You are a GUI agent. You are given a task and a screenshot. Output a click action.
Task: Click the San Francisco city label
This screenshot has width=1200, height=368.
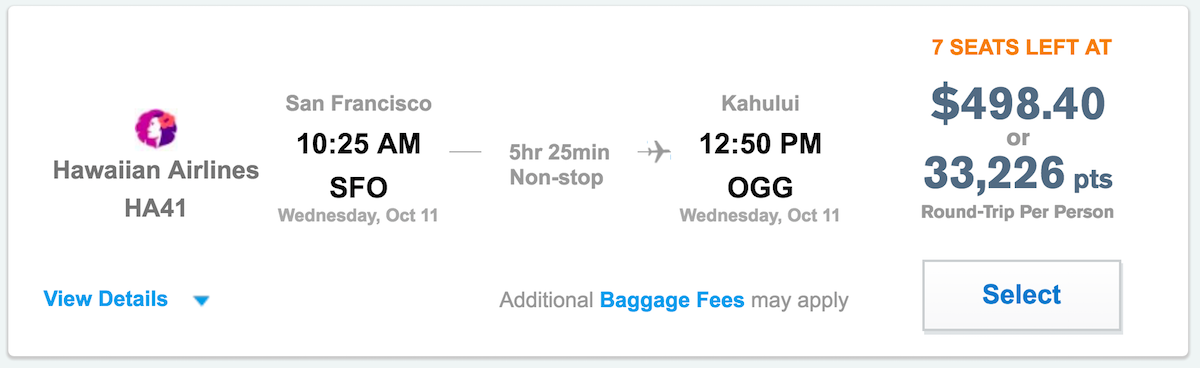(358, 103)
